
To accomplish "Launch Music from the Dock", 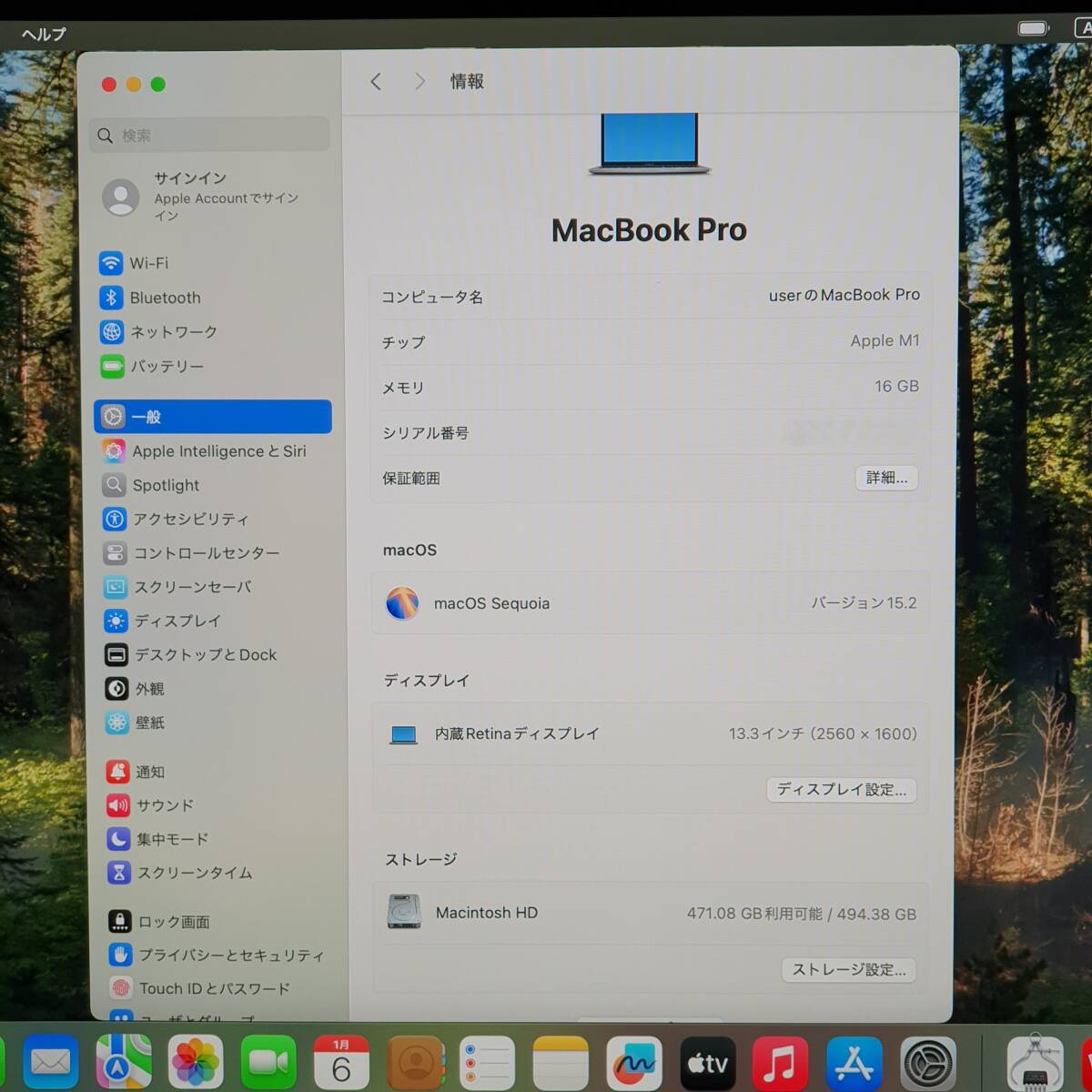I will click(x=780, y=1062).
